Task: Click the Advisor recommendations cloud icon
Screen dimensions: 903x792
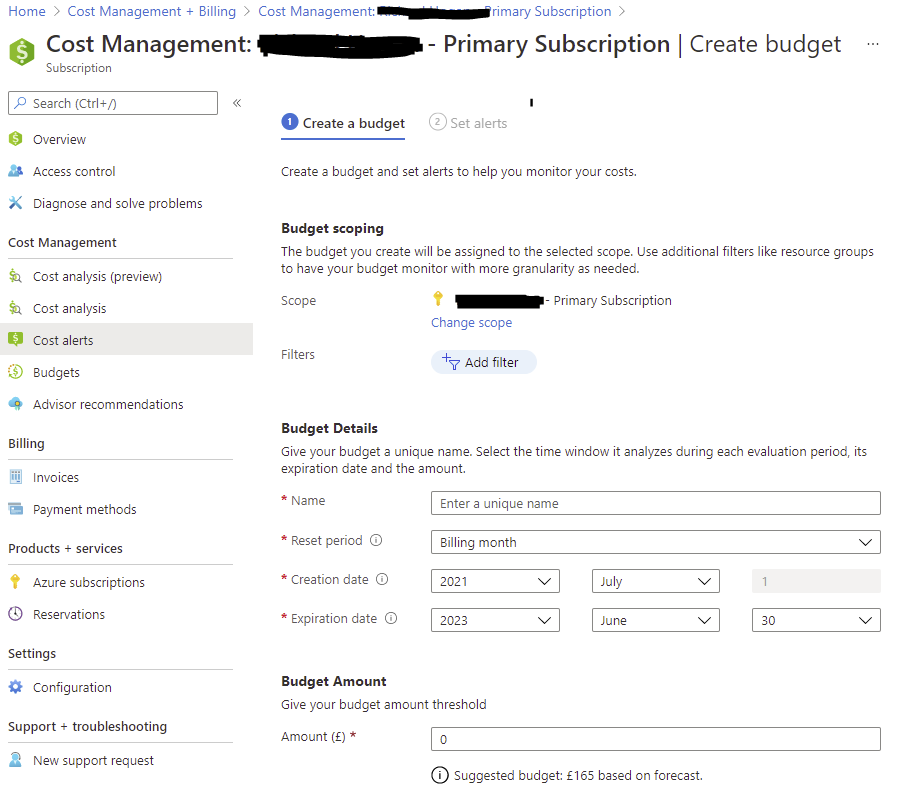Action: pyautogui.click(x=15, y=404)
